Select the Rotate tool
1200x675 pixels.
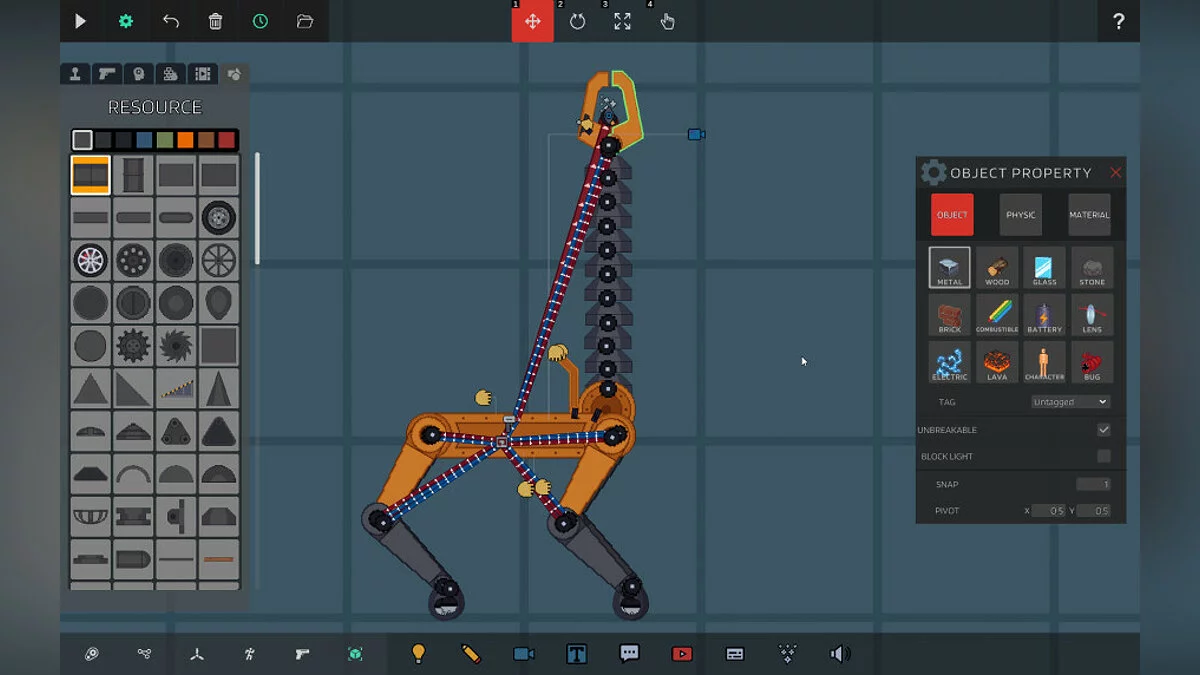coord(576,21)
